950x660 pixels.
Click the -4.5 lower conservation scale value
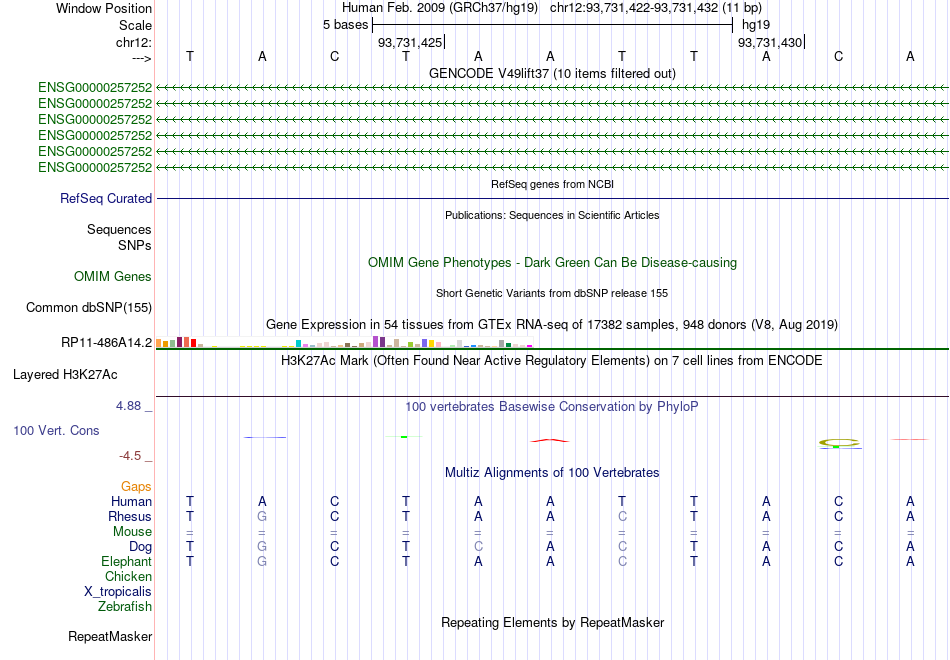coord(130,456)
